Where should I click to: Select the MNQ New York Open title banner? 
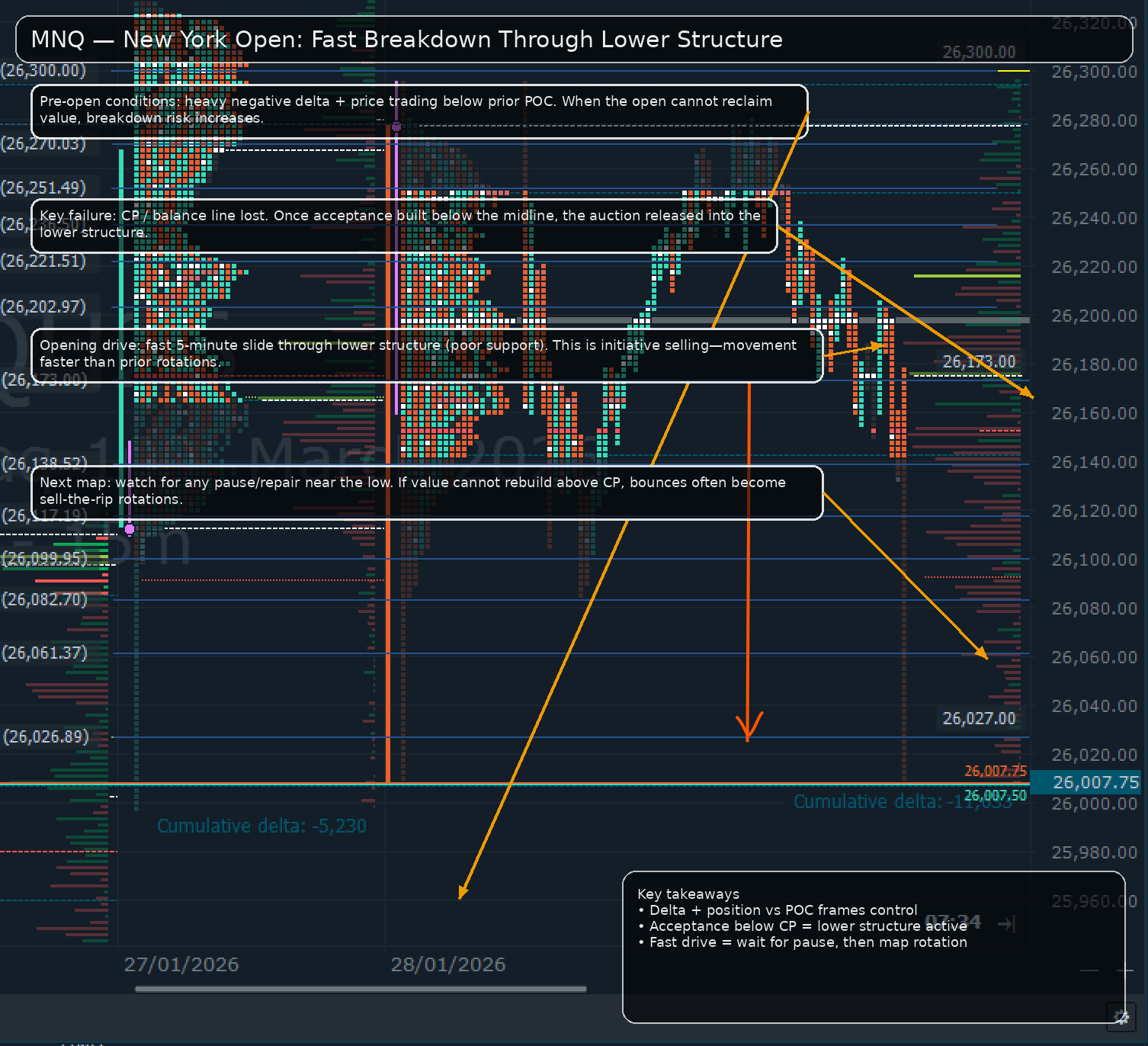[x=574, y=39]
